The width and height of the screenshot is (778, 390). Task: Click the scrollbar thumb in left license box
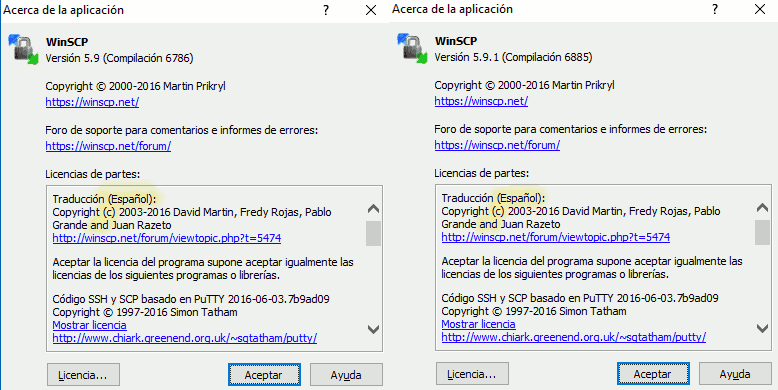tap(373, 234)
